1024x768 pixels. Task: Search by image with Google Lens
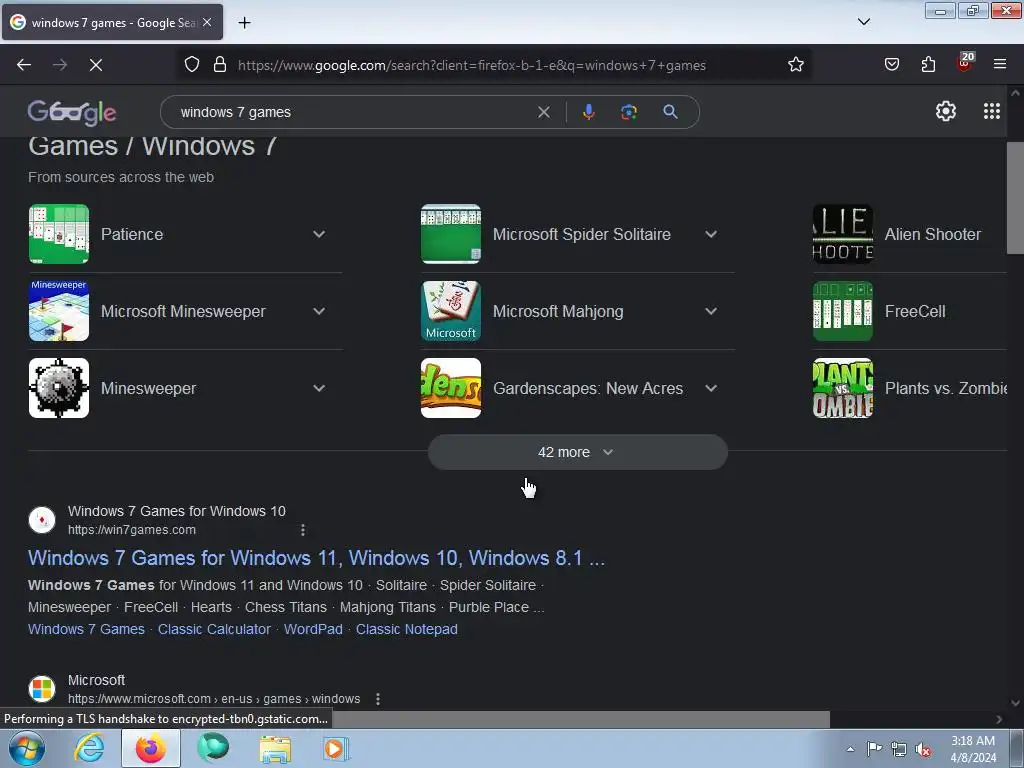(x=628, y=112)
